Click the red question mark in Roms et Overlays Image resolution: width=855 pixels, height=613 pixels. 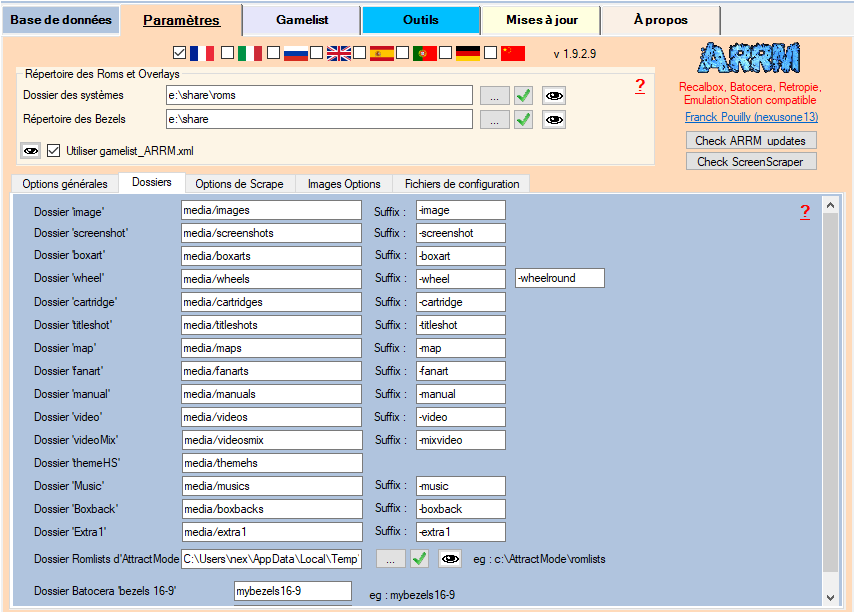pyautogui.click(x=640, y=86)
